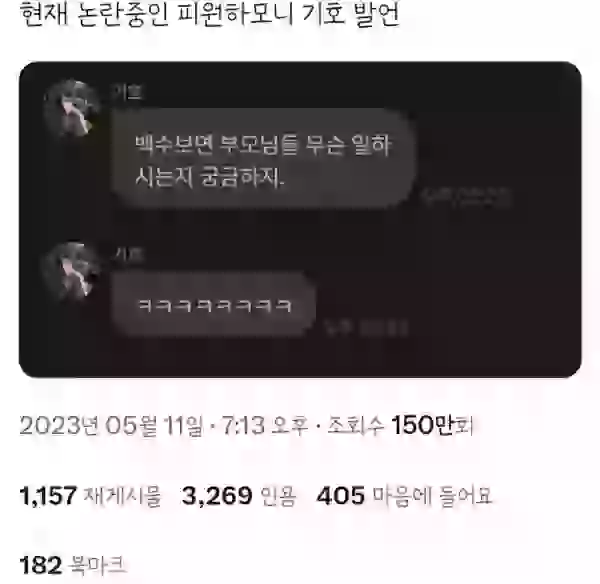
Task: Click the timestamp beside the ㅋㅋㅋ bubble
Action: coord(366,328)
